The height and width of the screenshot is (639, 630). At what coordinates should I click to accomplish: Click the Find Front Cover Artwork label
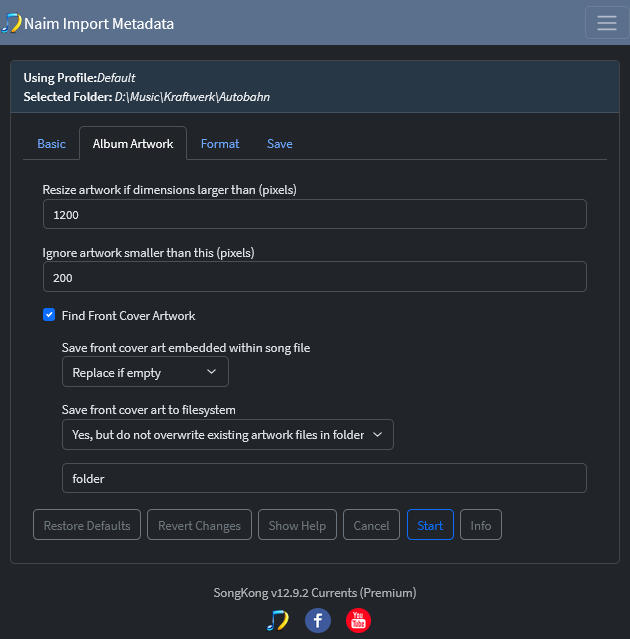coord(128,316)
